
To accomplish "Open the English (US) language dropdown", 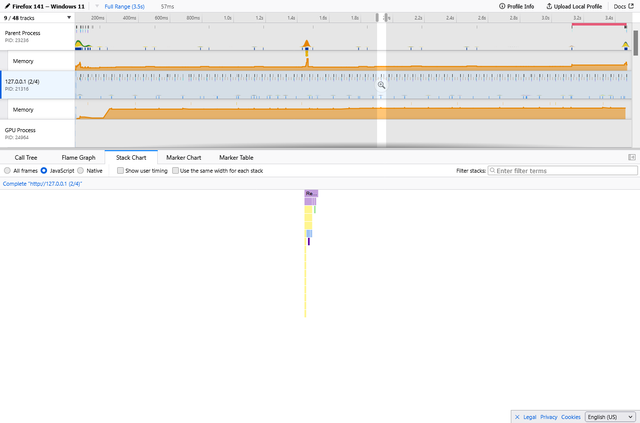I will tap(610, 417).
